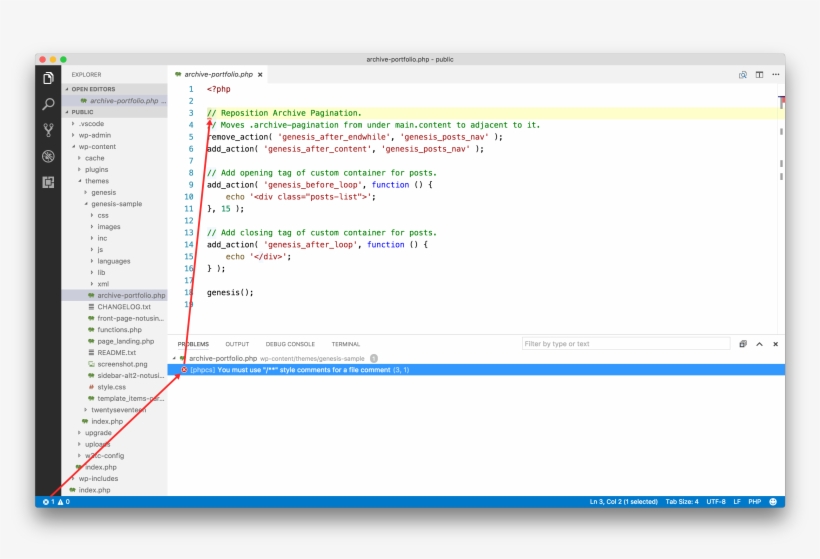Split the editor with the split icon
This screenshot has width=820, height=559.
[759, 75]
